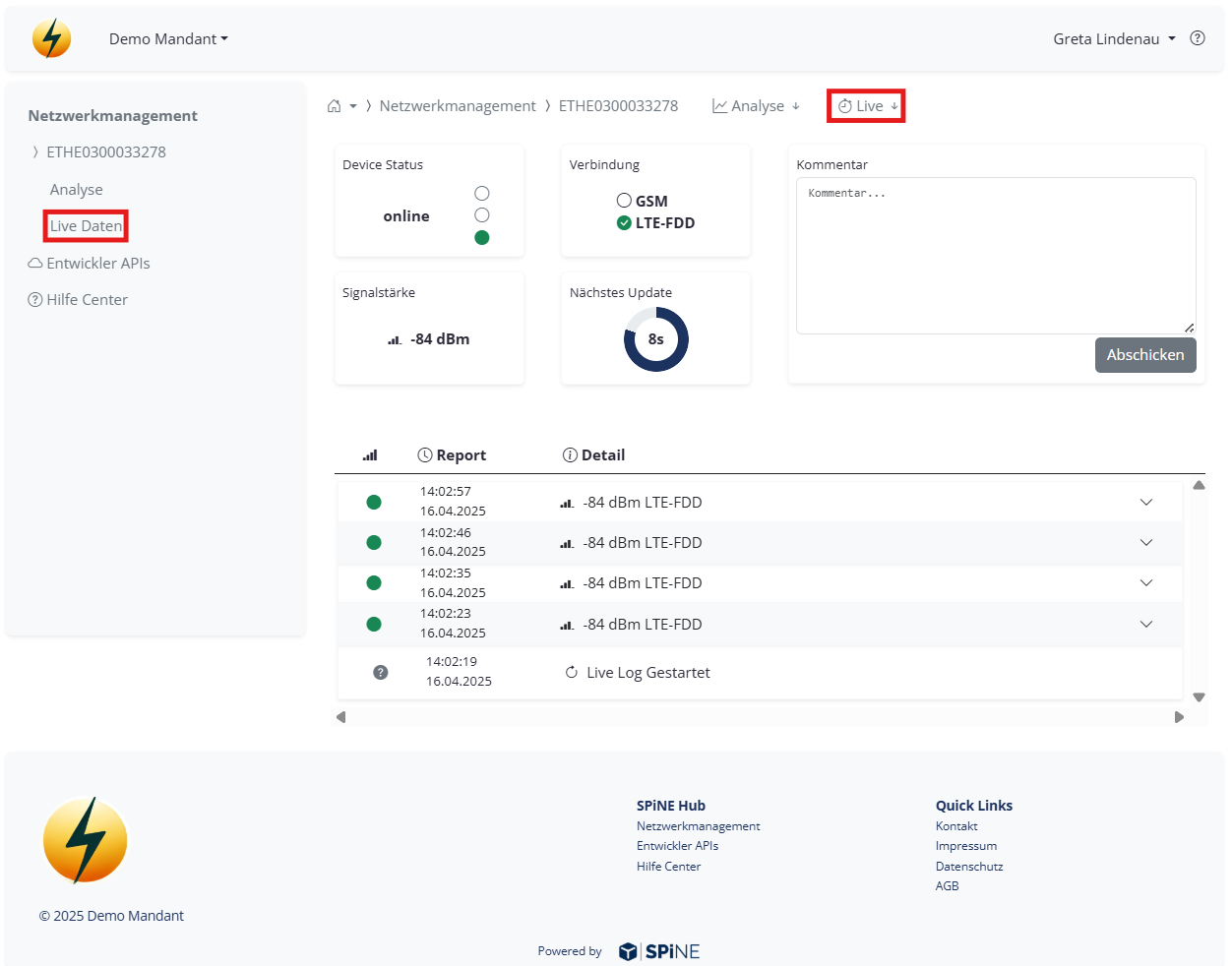The width and height of the screenshot is (1232, 966).
Task: Click green status dot for 14:02:46 report
Action: click(x=374, y=542)
